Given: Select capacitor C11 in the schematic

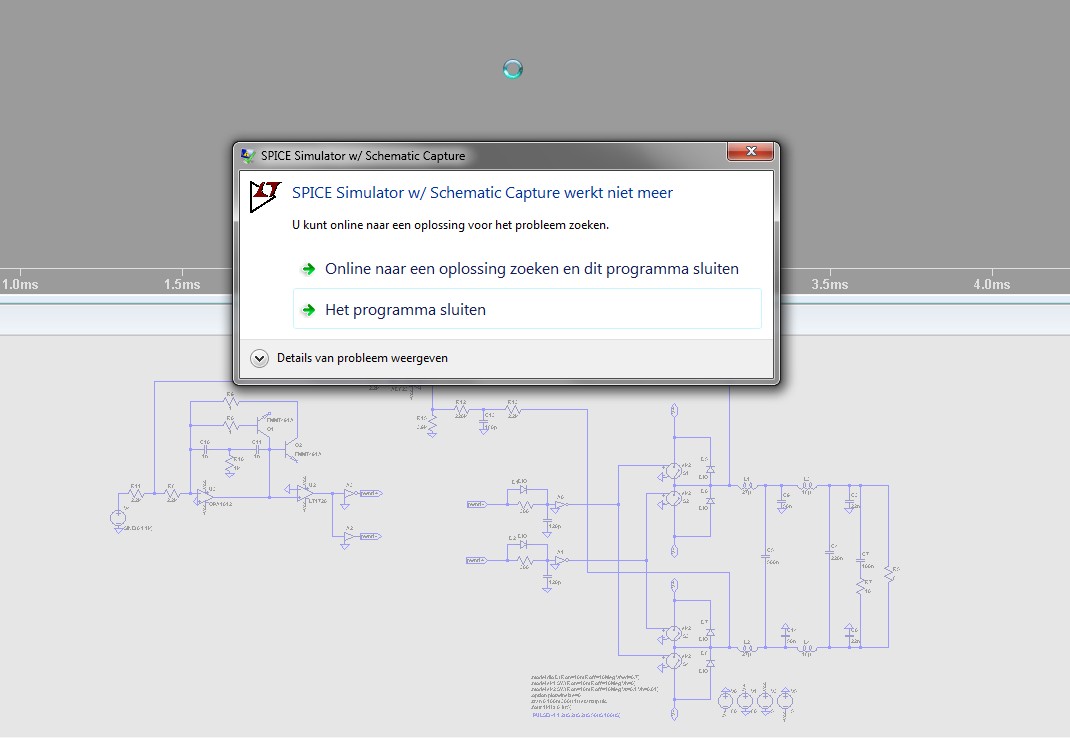Looking at the screenshot, I should point(257,448).
